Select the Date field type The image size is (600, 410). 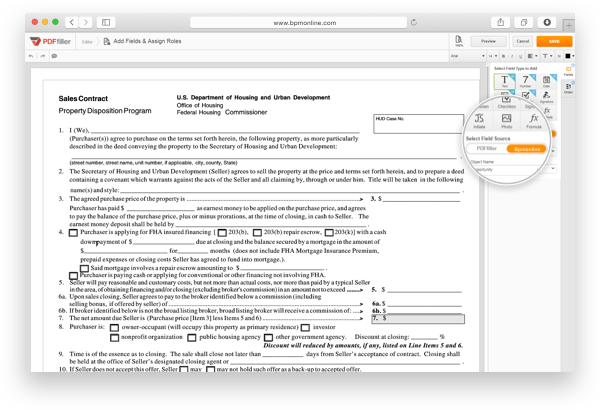(546, 81)
